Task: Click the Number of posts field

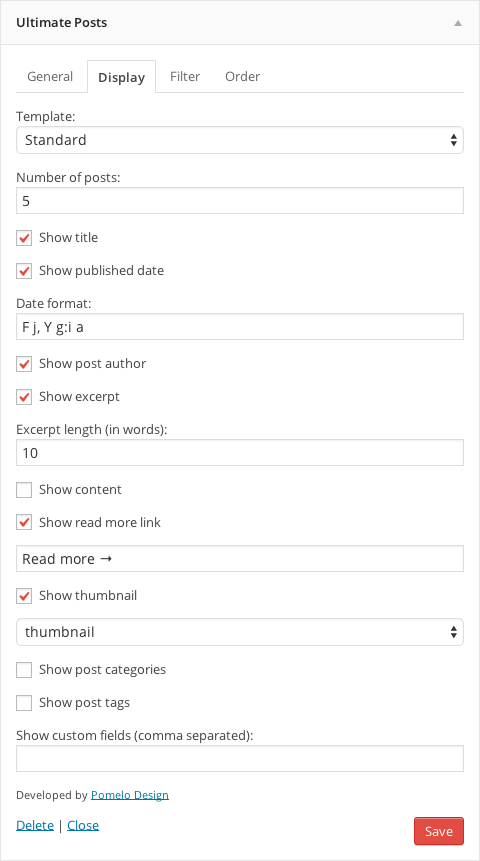Action: 240,201
